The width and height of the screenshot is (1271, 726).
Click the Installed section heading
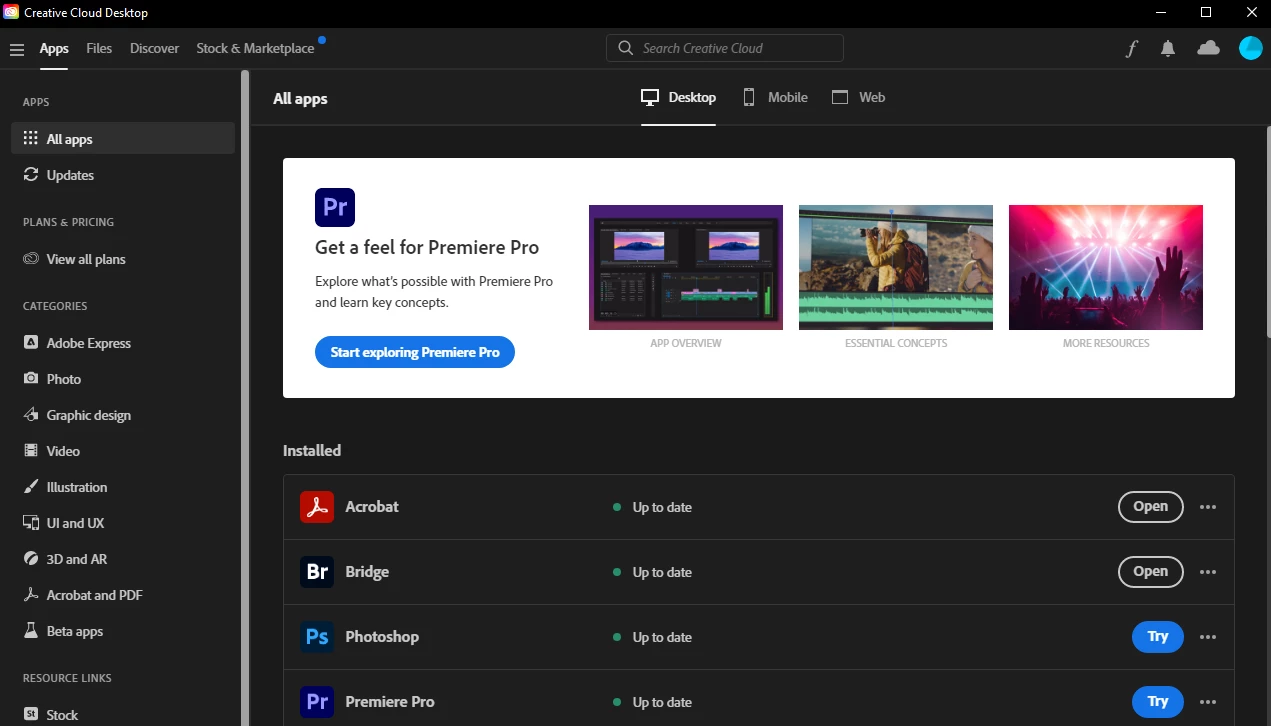pos(312,450)
